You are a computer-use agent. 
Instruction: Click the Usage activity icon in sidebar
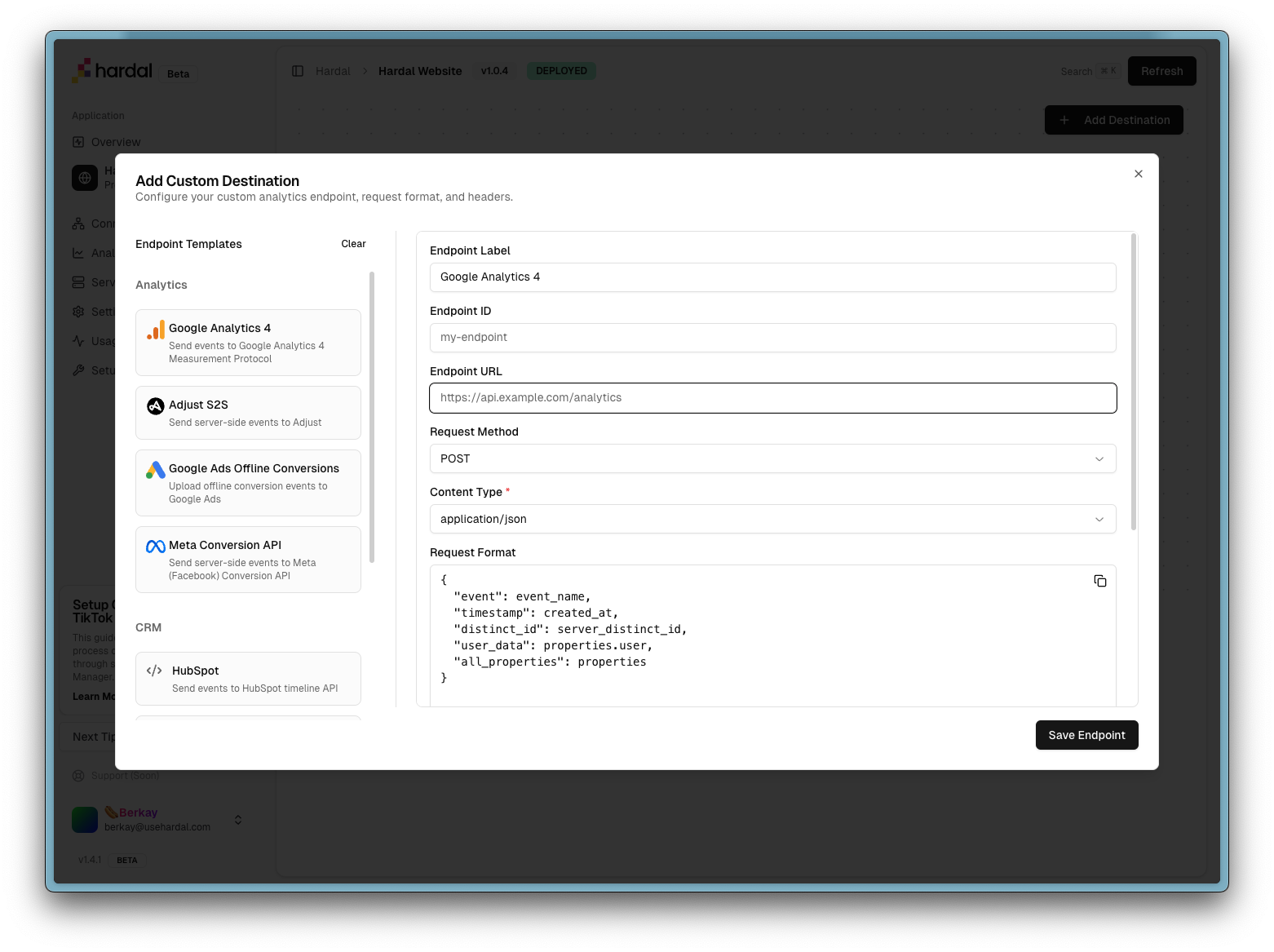click(78, 341)
